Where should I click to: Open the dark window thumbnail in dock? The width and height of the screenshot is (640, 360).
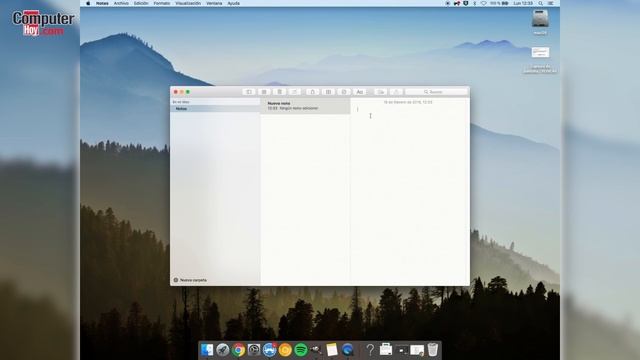(402, 350)
